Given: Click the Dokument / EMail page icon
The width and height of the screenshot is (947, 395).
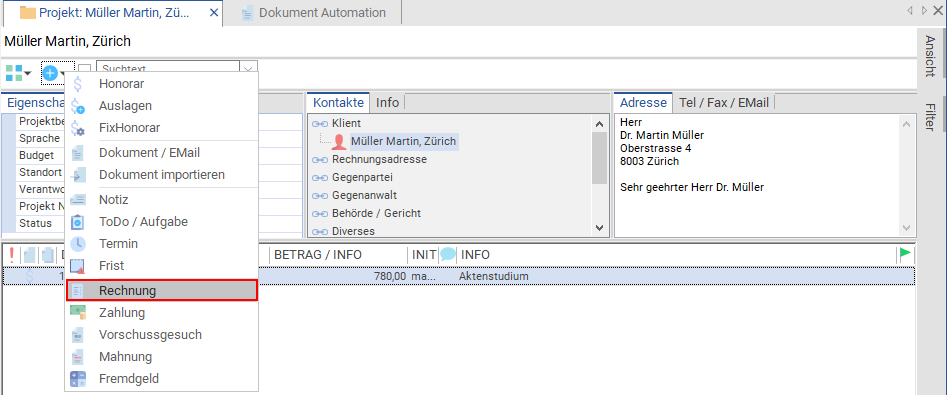Looking at the screenshot, I should point(78,153).
